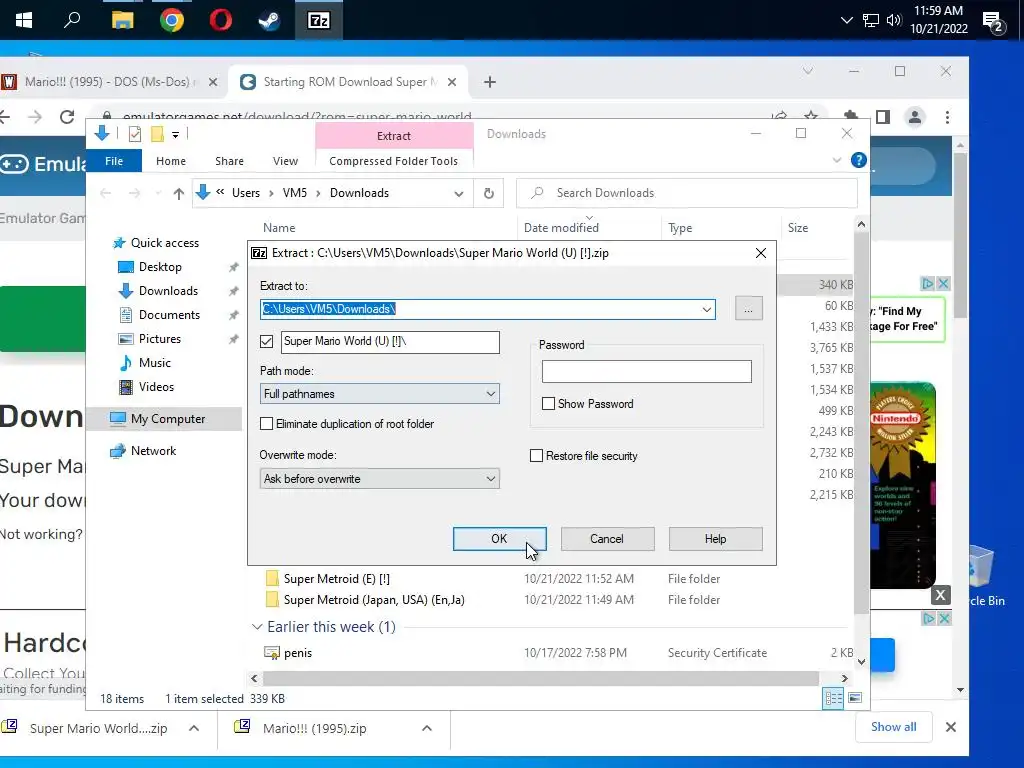Open the address bar history dropdown
The height and width of the screenshot is (768, 1024).
coord(458,193)
